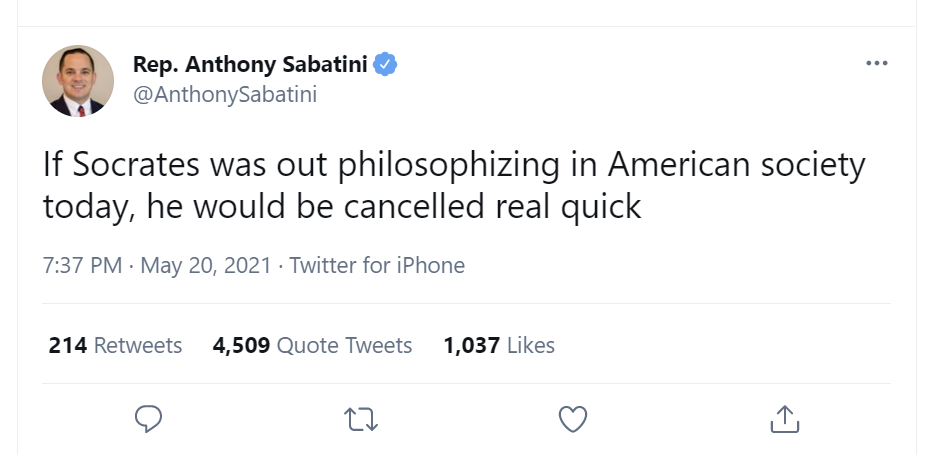Show the 4,509 Quote Tweets

pos(312,346)
